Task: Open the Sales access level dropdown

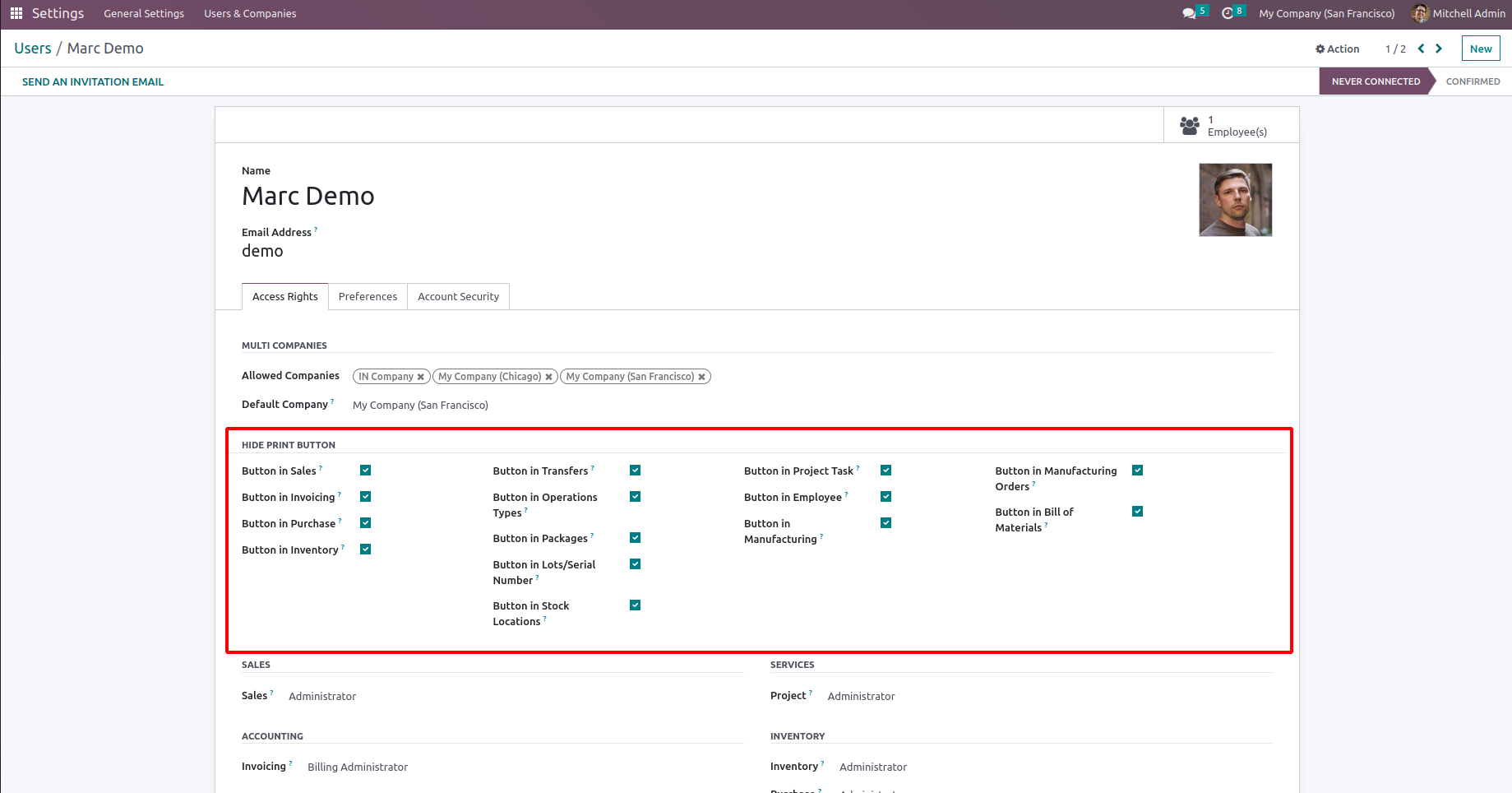Action: (322, 696)
